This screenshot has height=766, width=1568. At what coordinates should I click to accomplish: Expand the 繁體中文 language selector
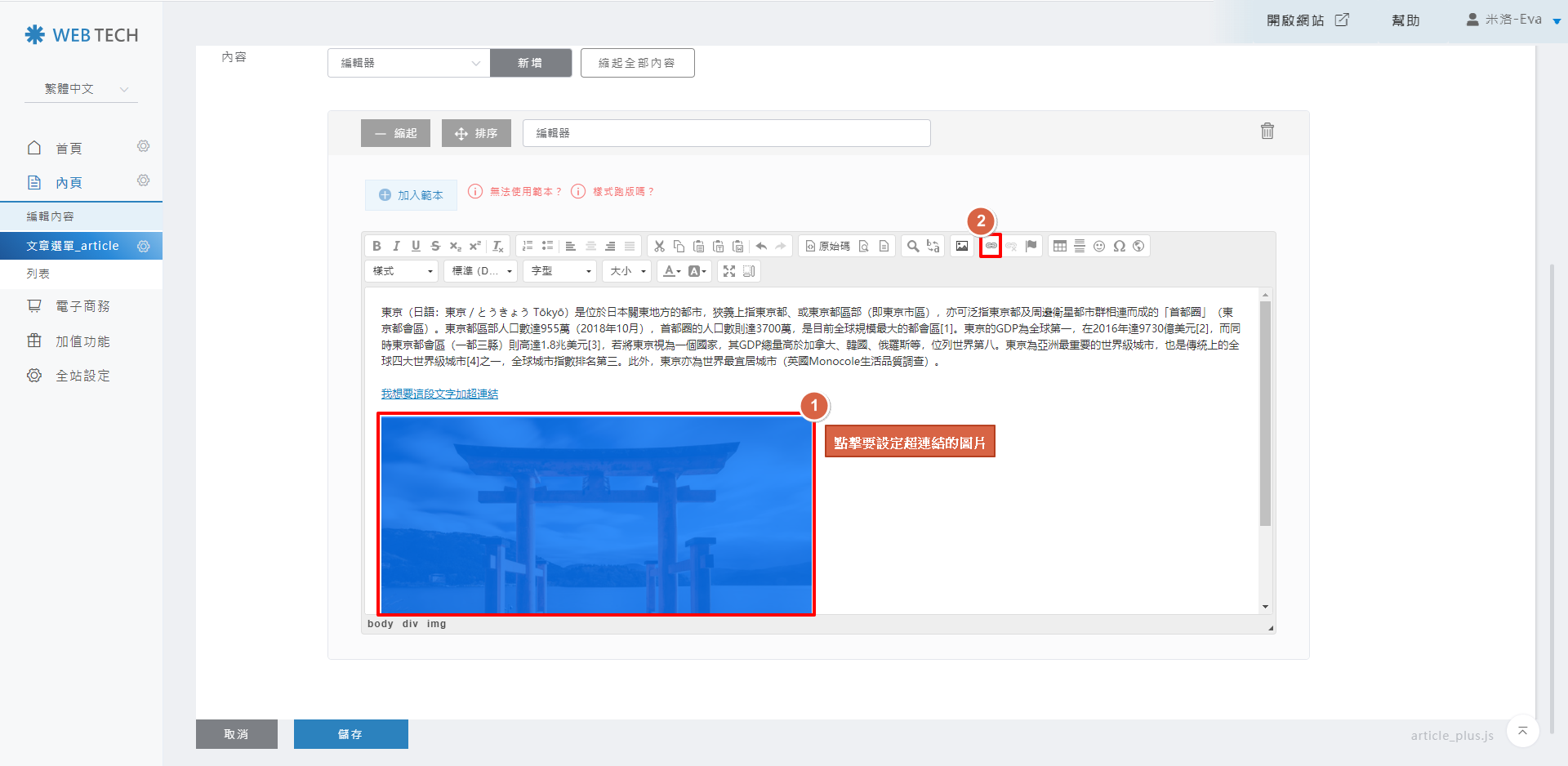(x=81, y=89)
